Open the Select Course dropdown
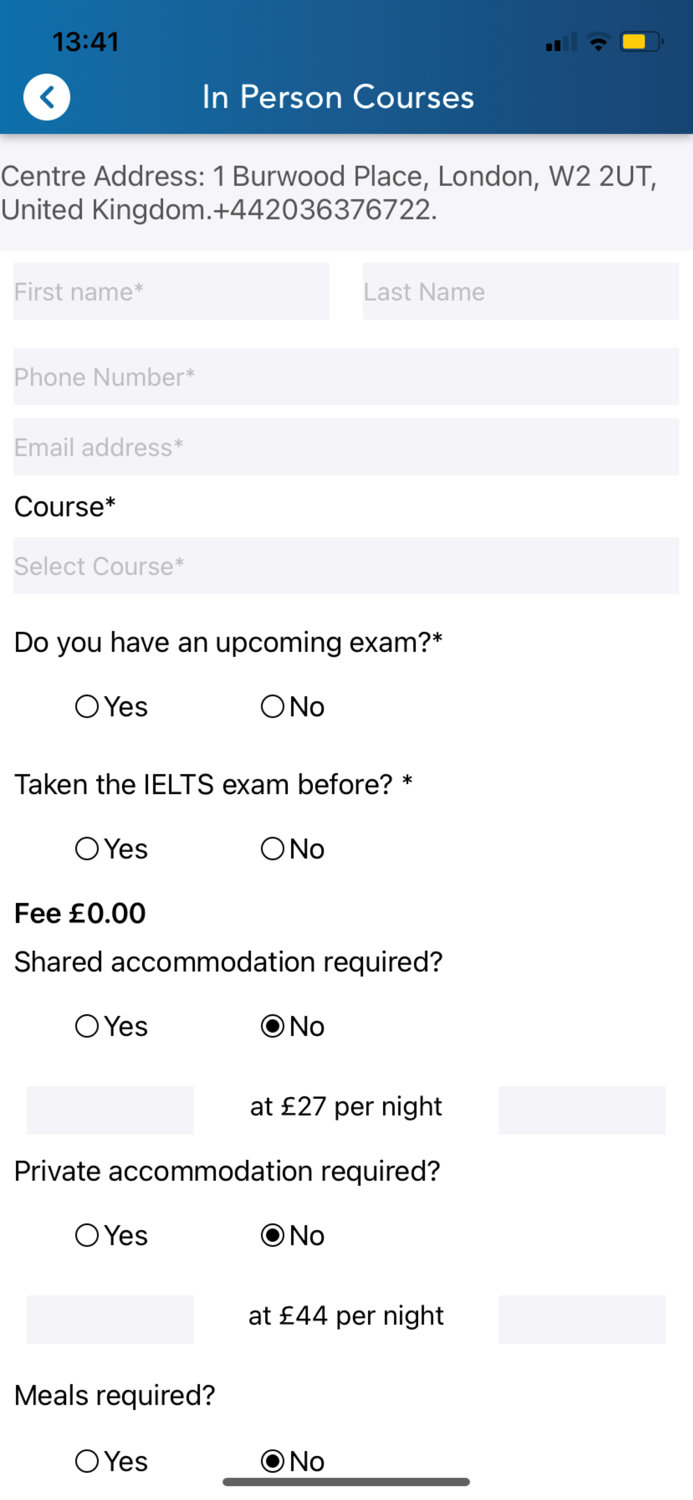This screenshot has width=693, height=1500. pos(346,565)
